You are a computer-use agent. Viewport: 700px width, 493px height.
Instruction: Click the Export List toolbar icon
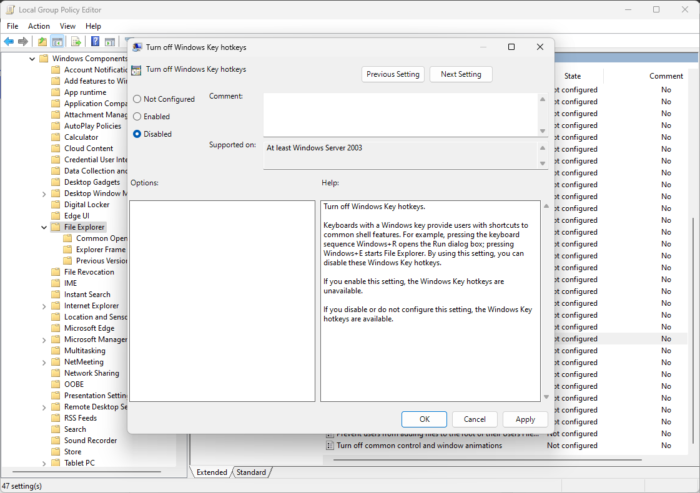[x=76, y=42]
